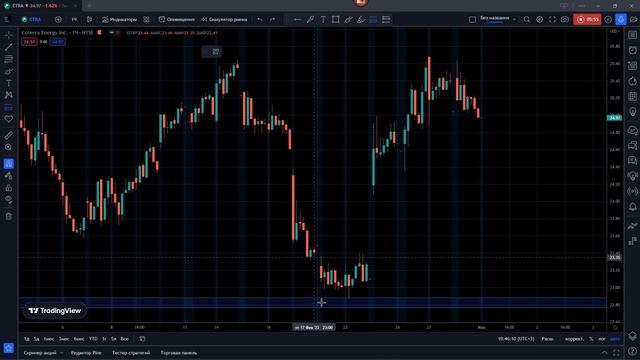Open notifications bell in right sidebar
640x360 pixels.
[x=633, y=207]
